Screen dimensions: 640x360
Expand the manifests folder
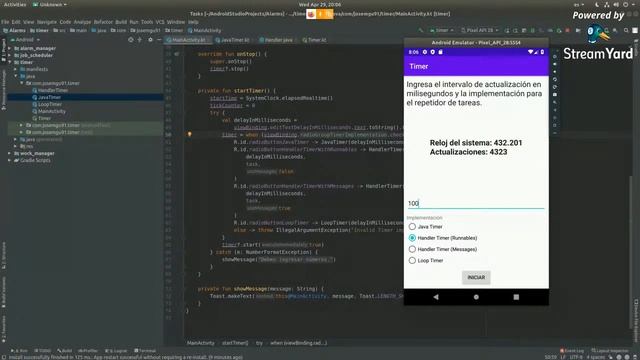16,69
